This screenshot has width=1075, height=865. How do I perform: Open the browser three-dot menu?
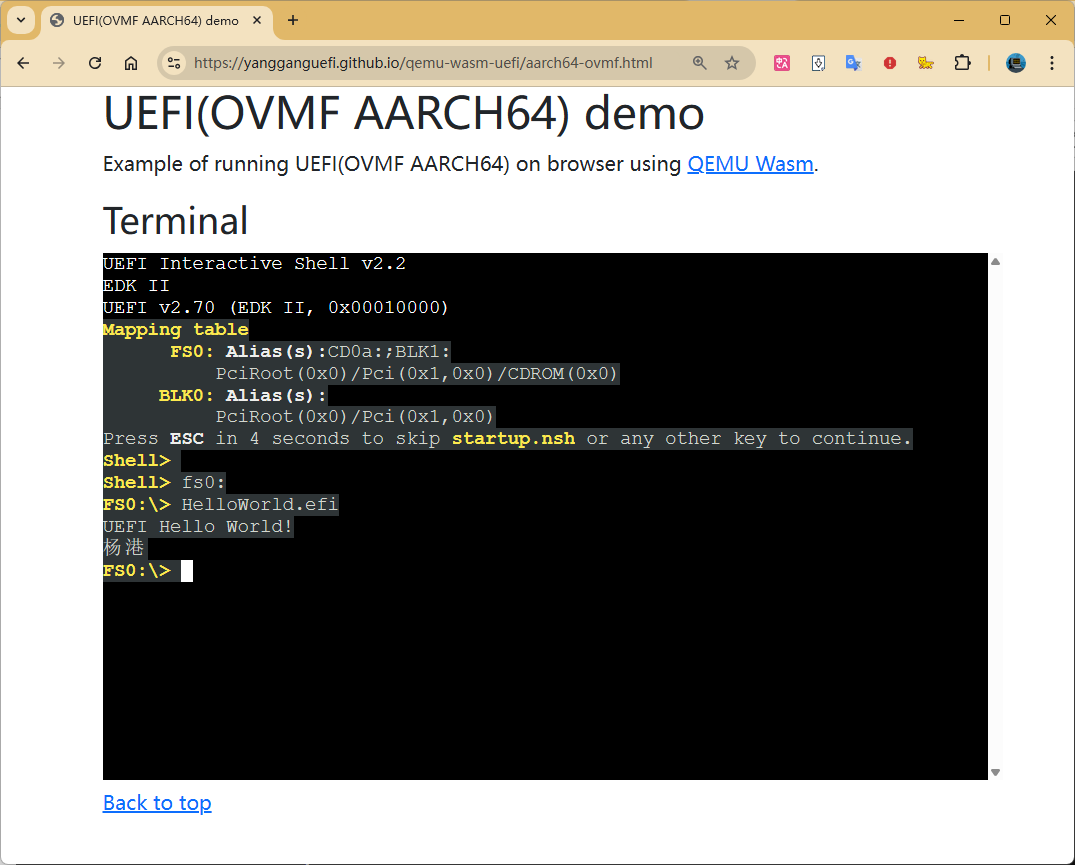(1052, 63)
